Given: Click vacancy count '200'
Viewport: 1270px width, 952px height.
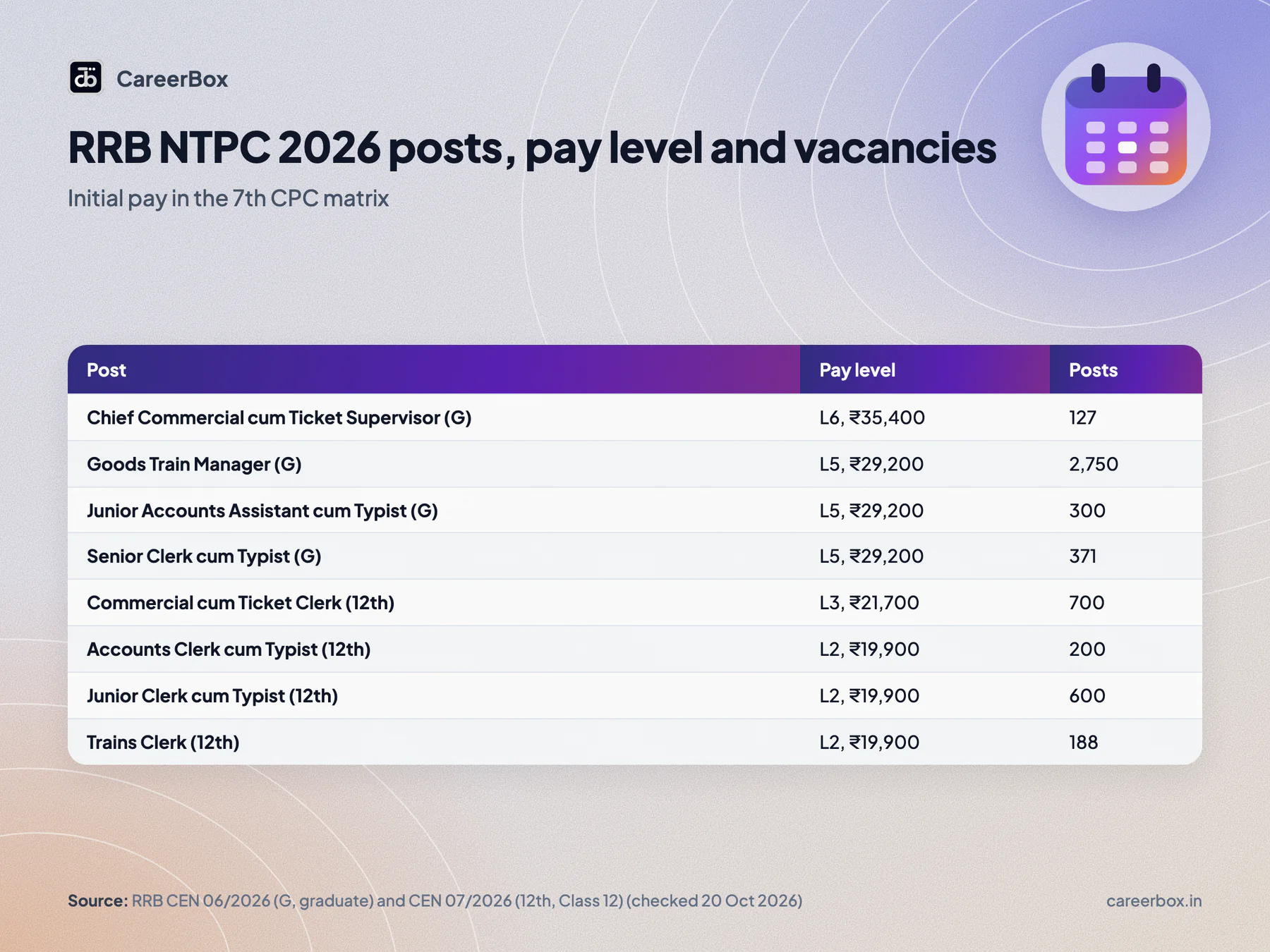Looking at the screenshot, I should (1087, 649).
